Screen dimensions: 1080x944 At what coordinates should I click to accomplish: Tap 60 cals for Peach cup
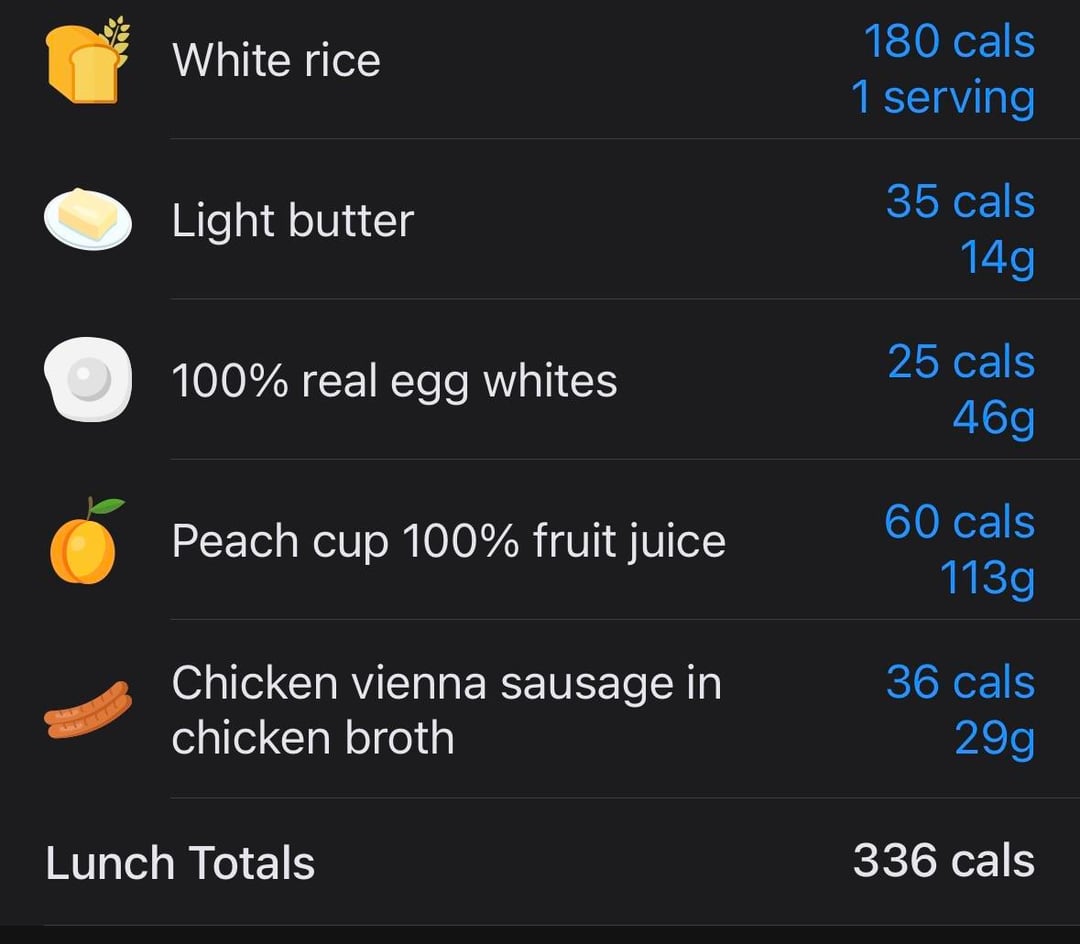click(x=958, y=522)
